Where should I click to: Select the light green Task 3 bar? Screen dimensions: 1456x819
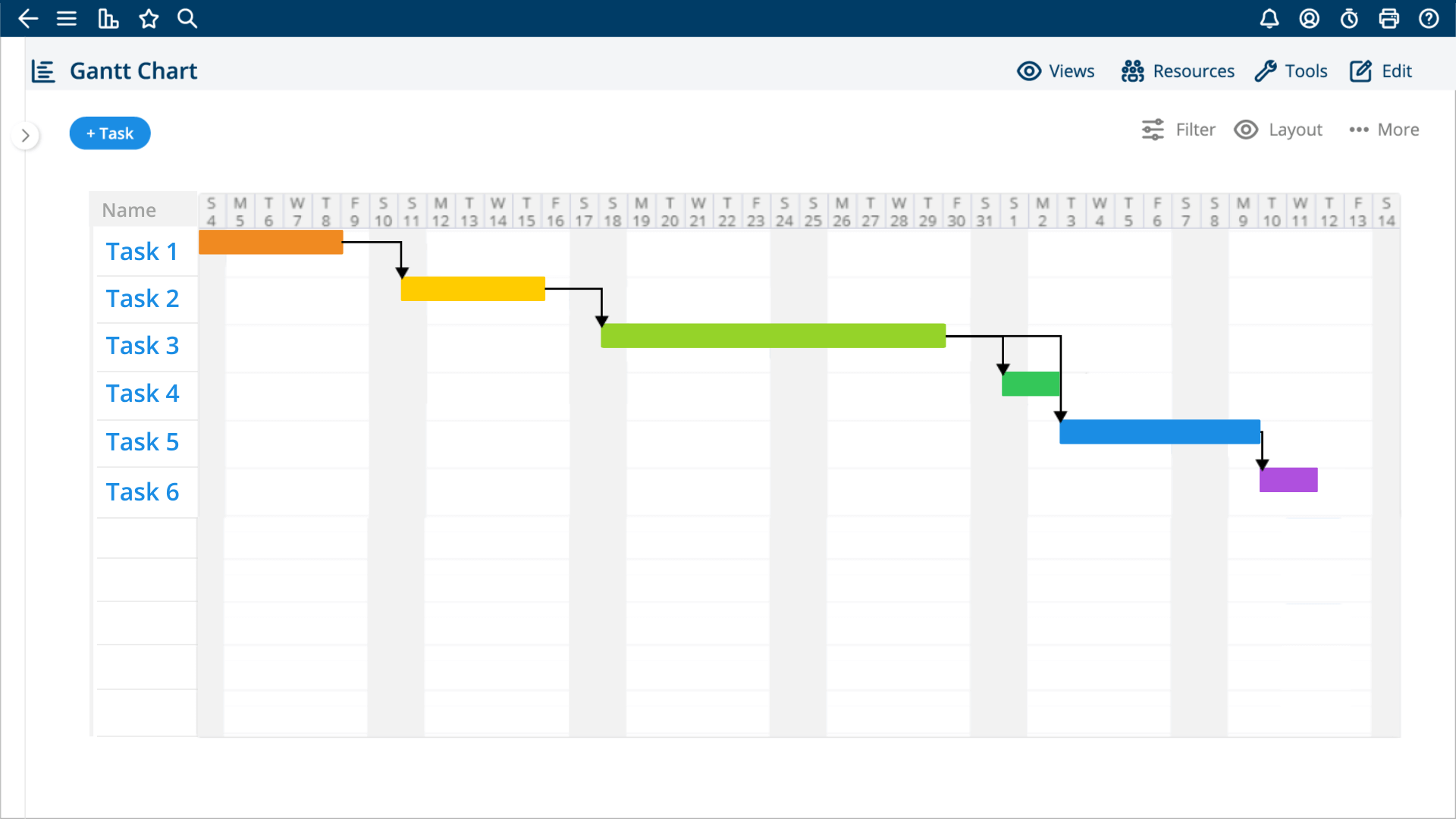773,336
